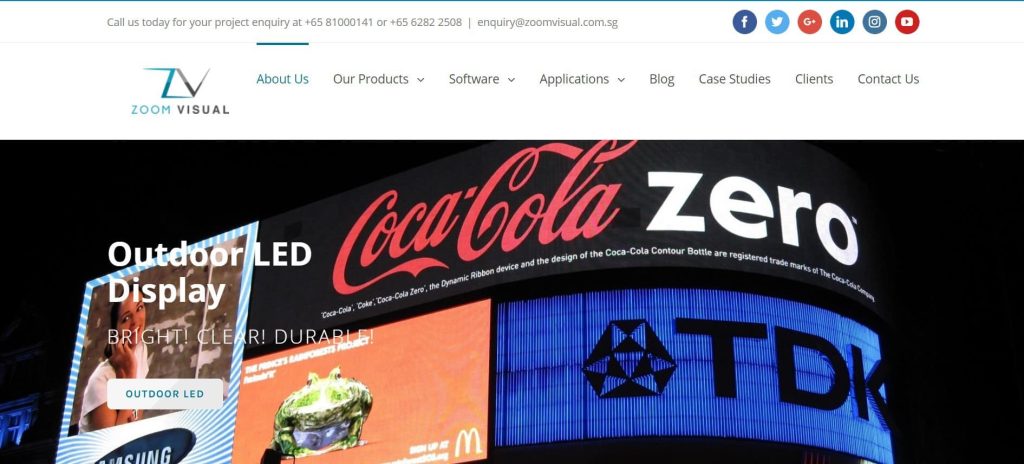Click the Zoom Visual logo
1024x464 pixels.
[x=180, y=91]
